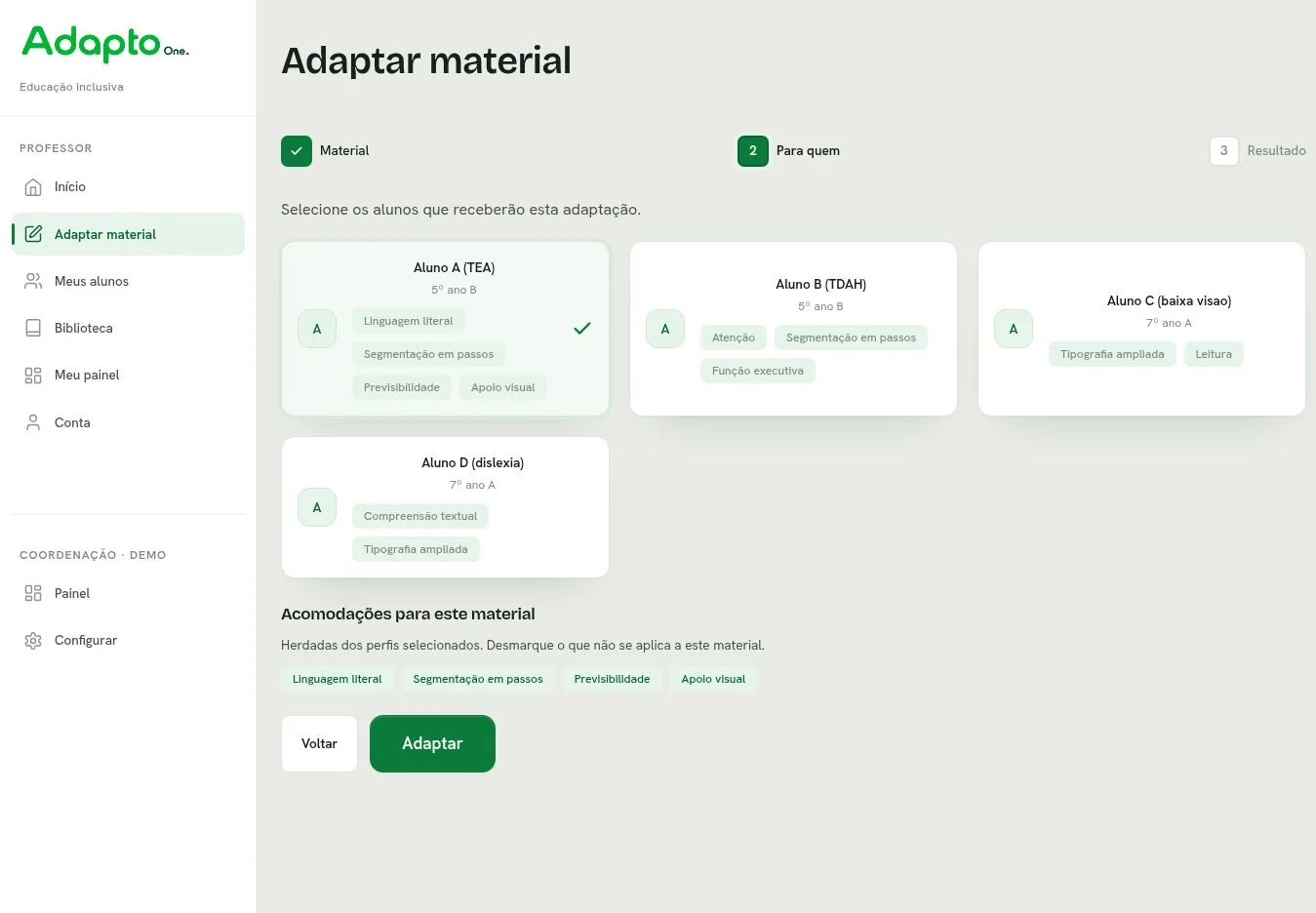This screenshot has width=1316, height=913.
Task: Click Aluno A (TEA) avatar badge
Action: pyautogui.click(x=317, y=329)
